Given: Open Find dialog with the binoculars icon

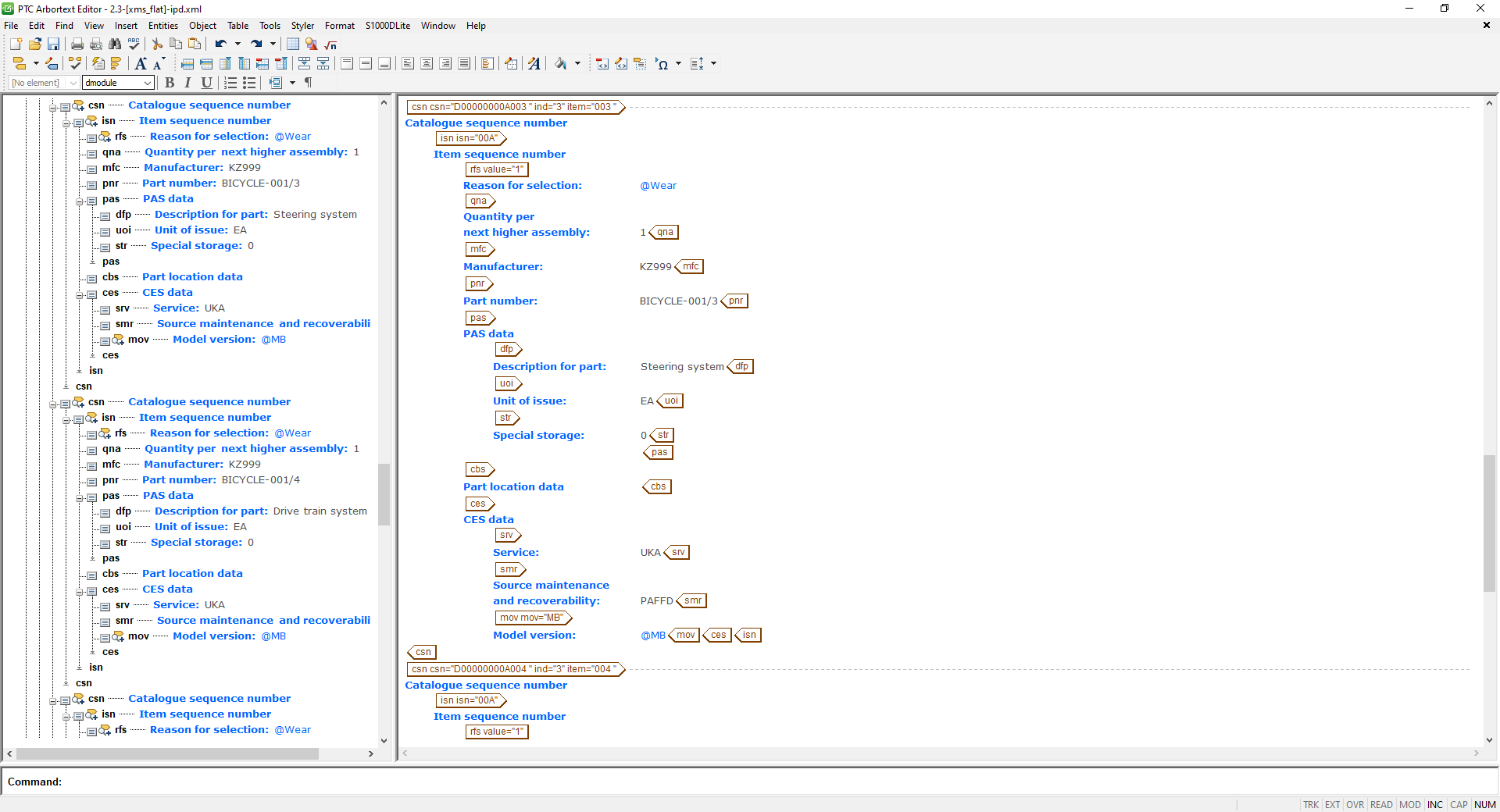Looking at the screenshot, I should point(115,45).
